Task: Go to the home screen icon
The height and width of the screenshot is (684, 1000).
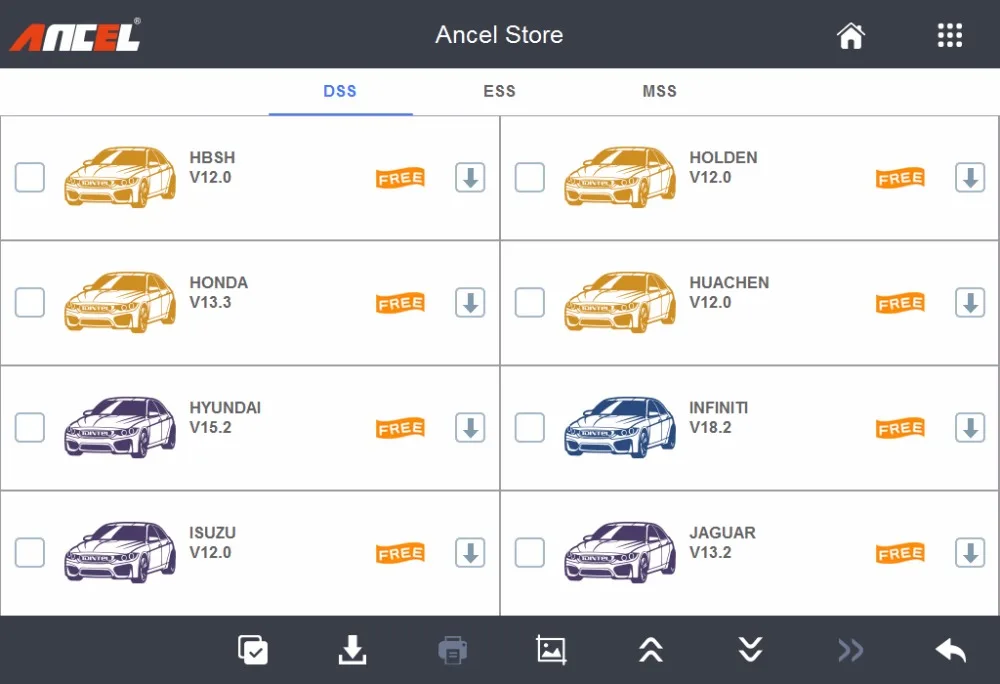Action: (851, 36)
